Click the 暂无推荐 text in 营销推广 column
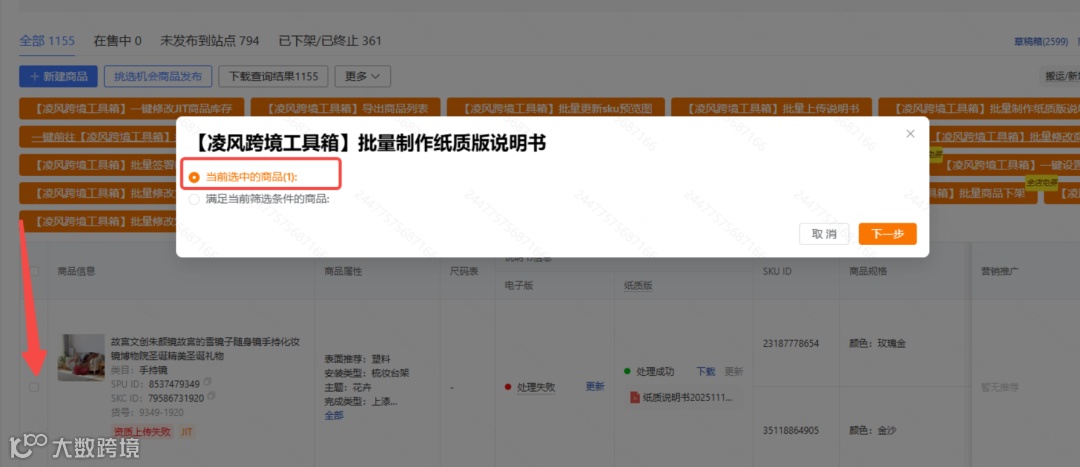This screenshot has height=467, width=1080. 999,387
